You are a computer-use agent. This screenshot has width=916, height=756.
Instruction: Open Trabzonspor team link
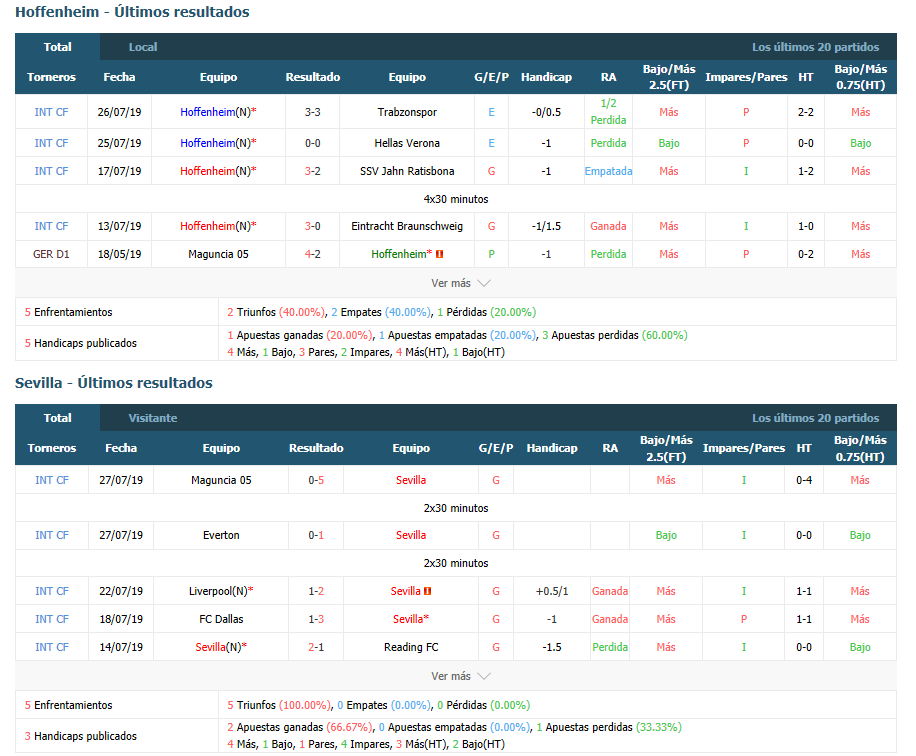pos(407,112)
